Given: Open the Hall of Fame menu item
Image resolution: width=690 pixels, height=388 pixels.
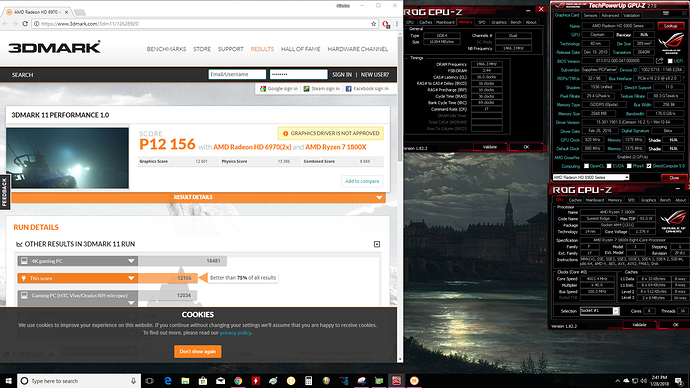Looking at the screenshot, I should point(301,49).
